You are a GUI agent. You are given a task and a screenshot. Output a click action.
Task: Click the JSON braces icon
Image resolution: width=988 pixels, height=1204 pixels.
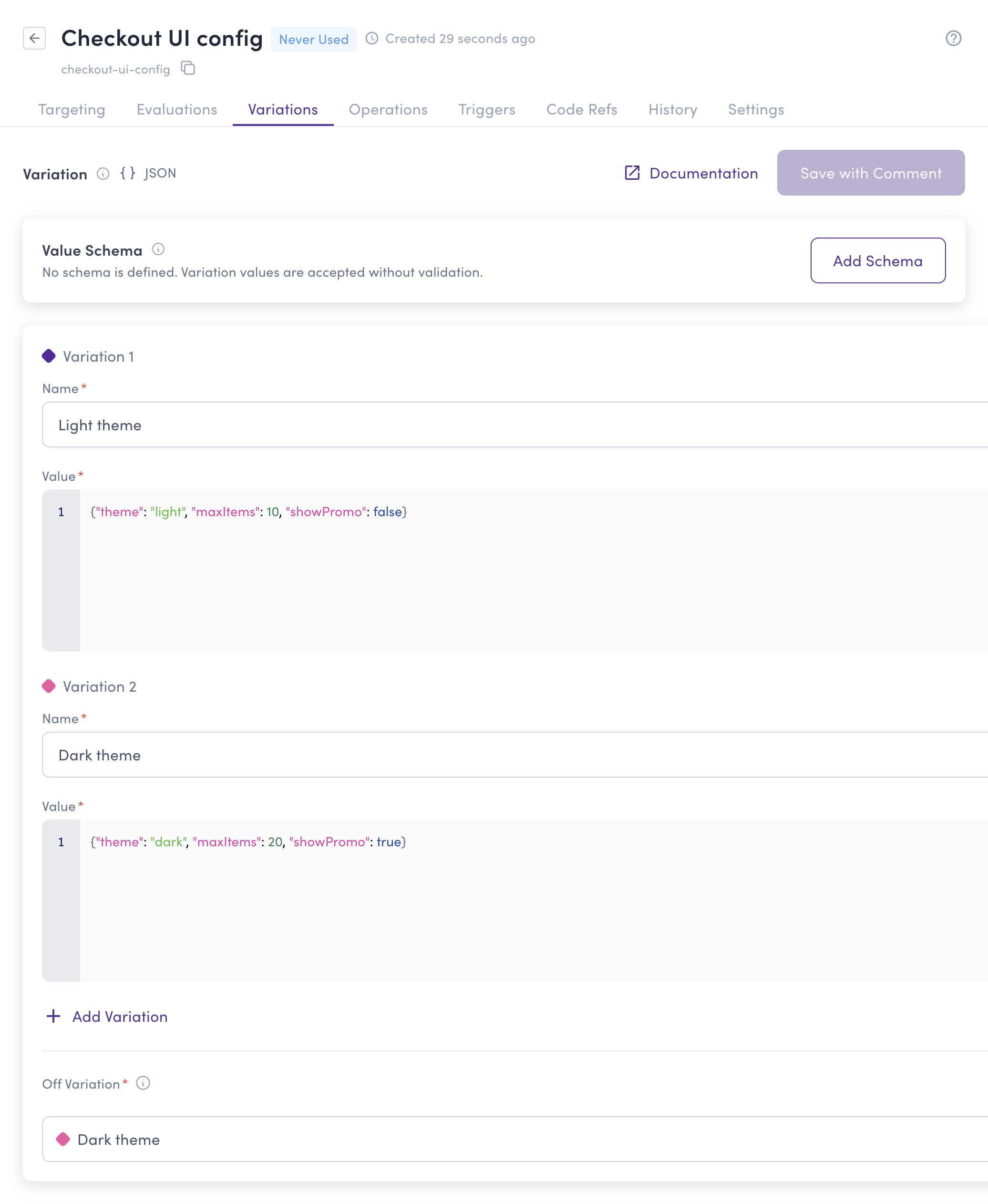tap(128, 173)
